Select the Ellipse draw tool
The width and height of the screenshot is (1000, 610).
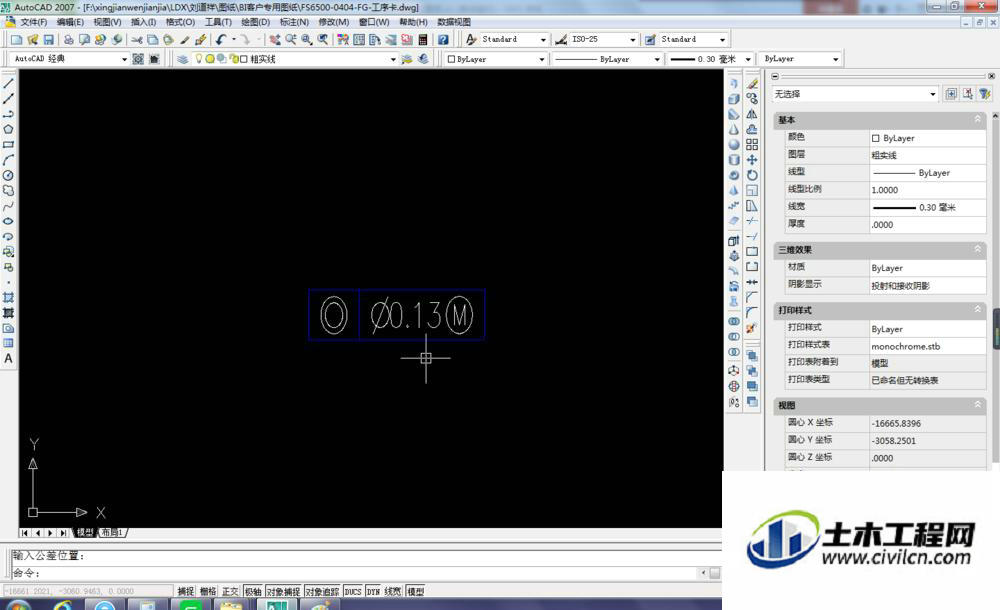coord(8,221)
